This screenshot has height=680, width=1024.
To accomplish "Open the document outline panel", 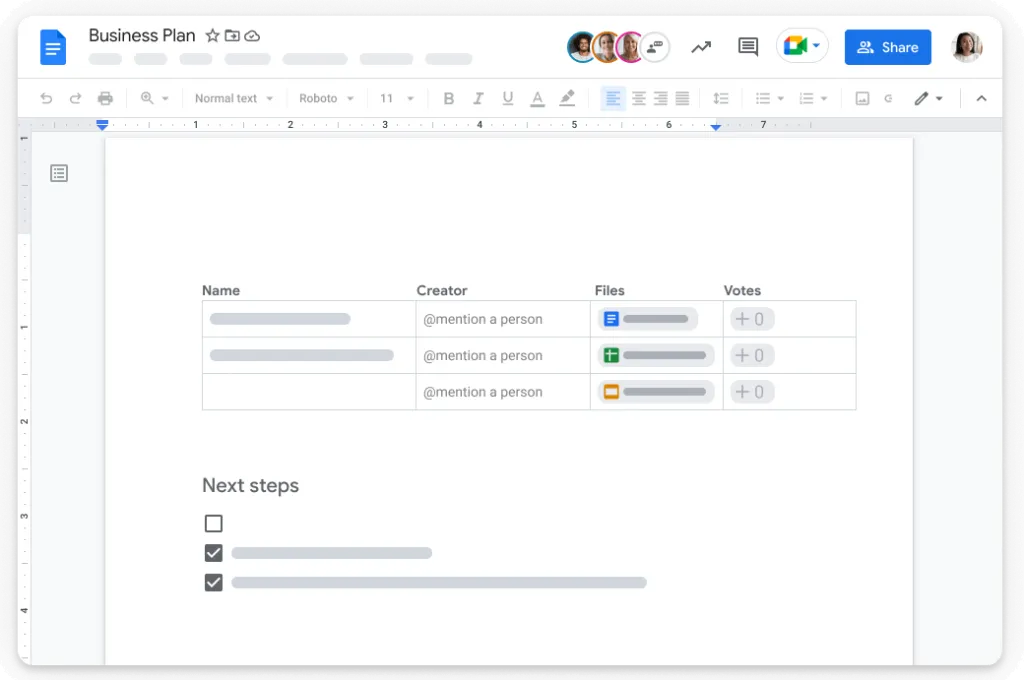I will click(58, 173).
